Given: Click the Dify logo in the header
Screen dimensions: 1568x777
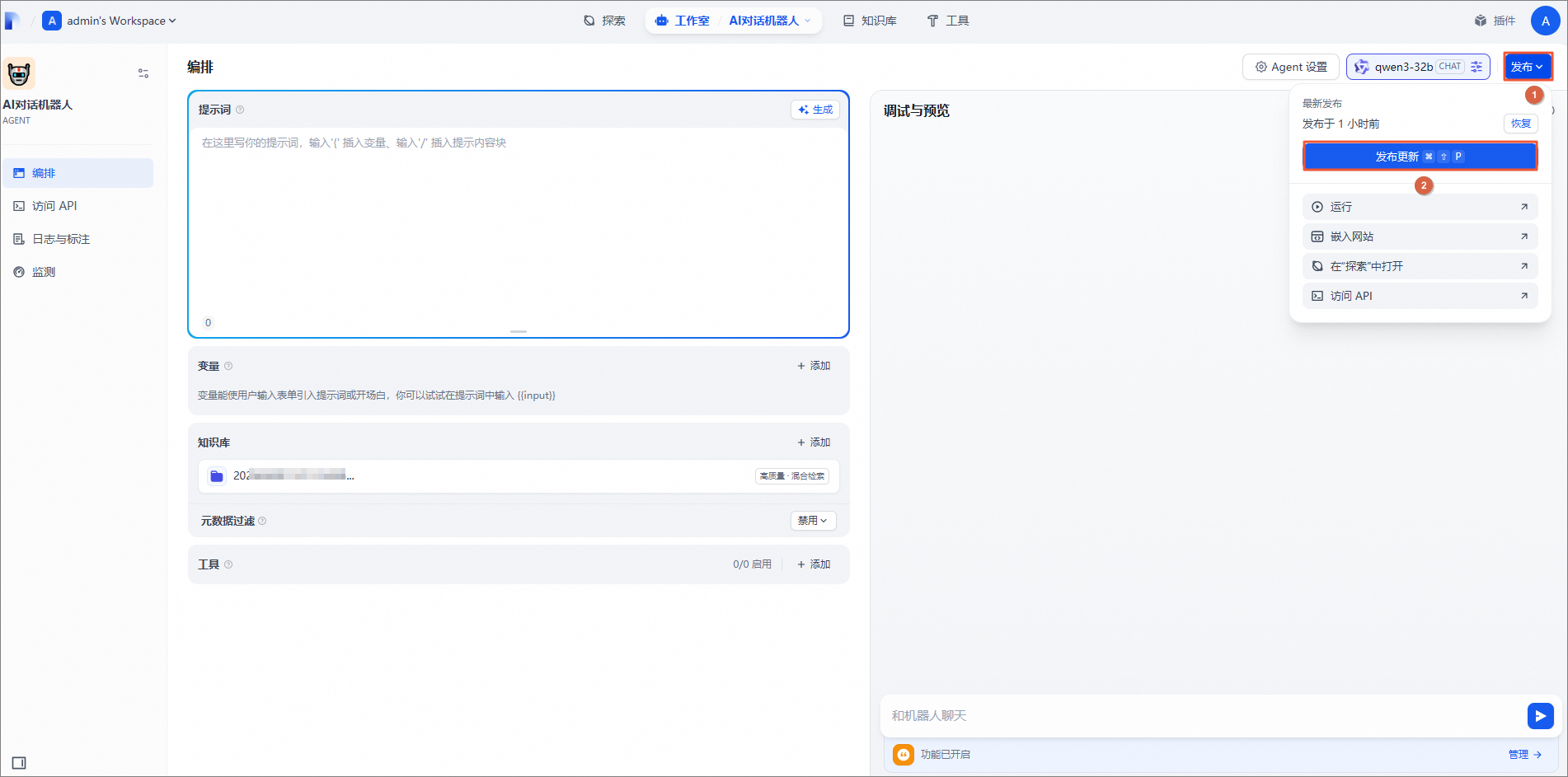Looking at the screenshot, I should [x=12, y=21].
